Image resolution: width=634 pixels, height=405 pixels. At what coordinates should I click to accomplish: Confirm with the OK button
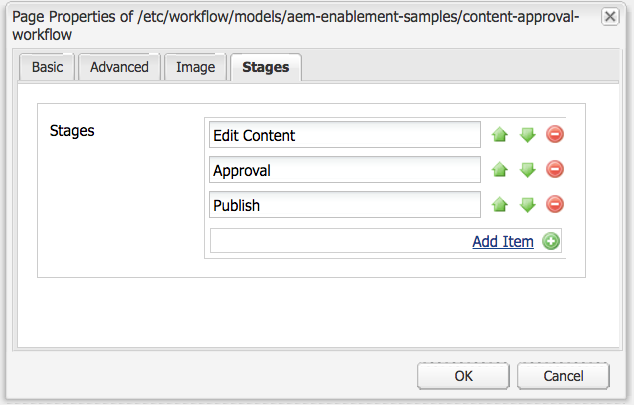tap(463, 376)
